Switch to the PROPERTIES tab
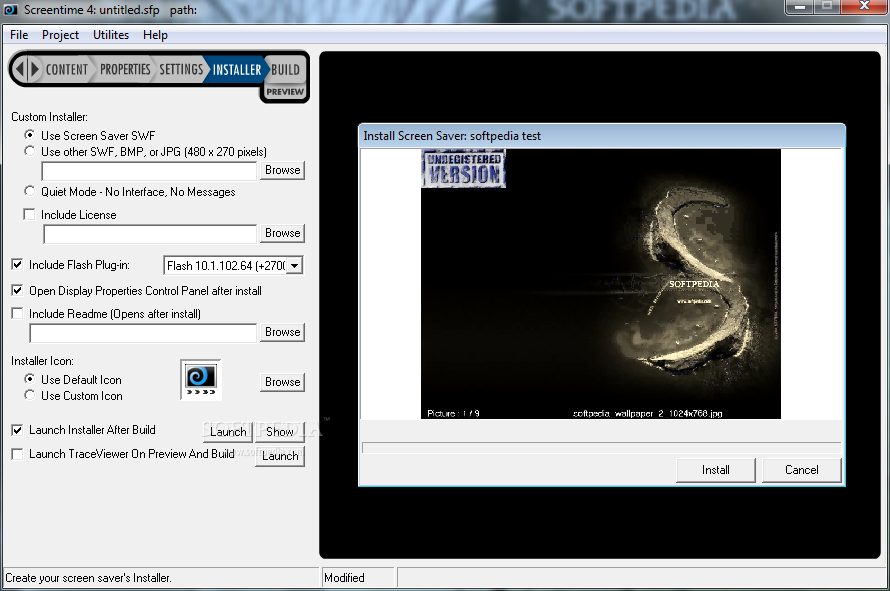 pyautogui.click(x=125, y=70)
